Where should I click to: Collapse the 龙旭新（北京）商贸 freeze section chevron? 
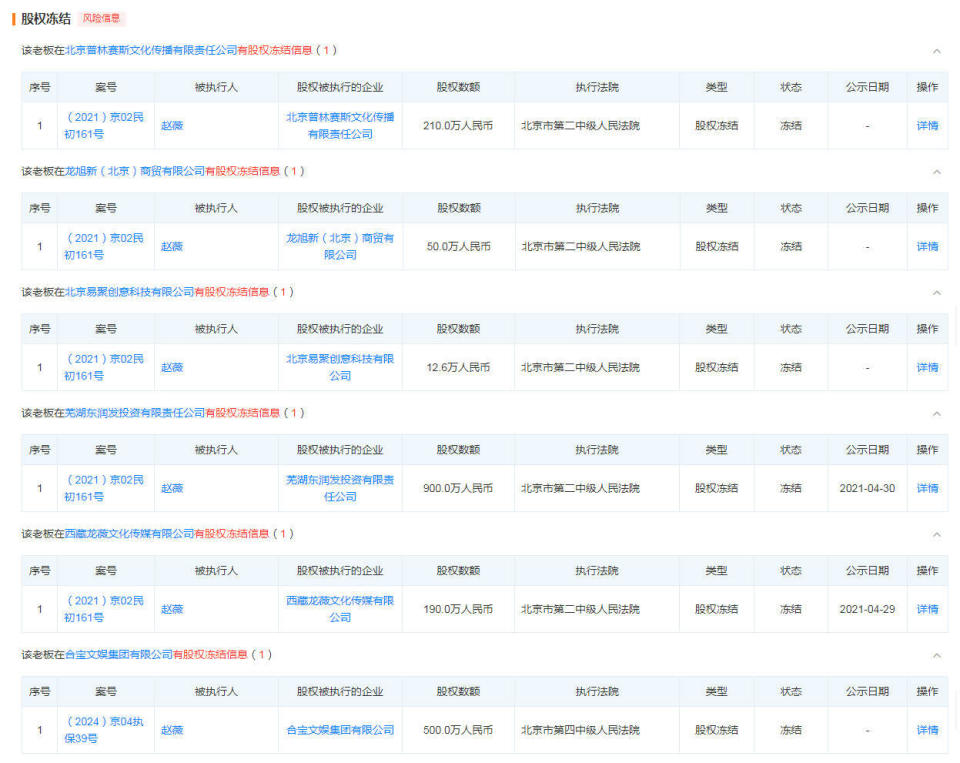click(x=936, y=172)
